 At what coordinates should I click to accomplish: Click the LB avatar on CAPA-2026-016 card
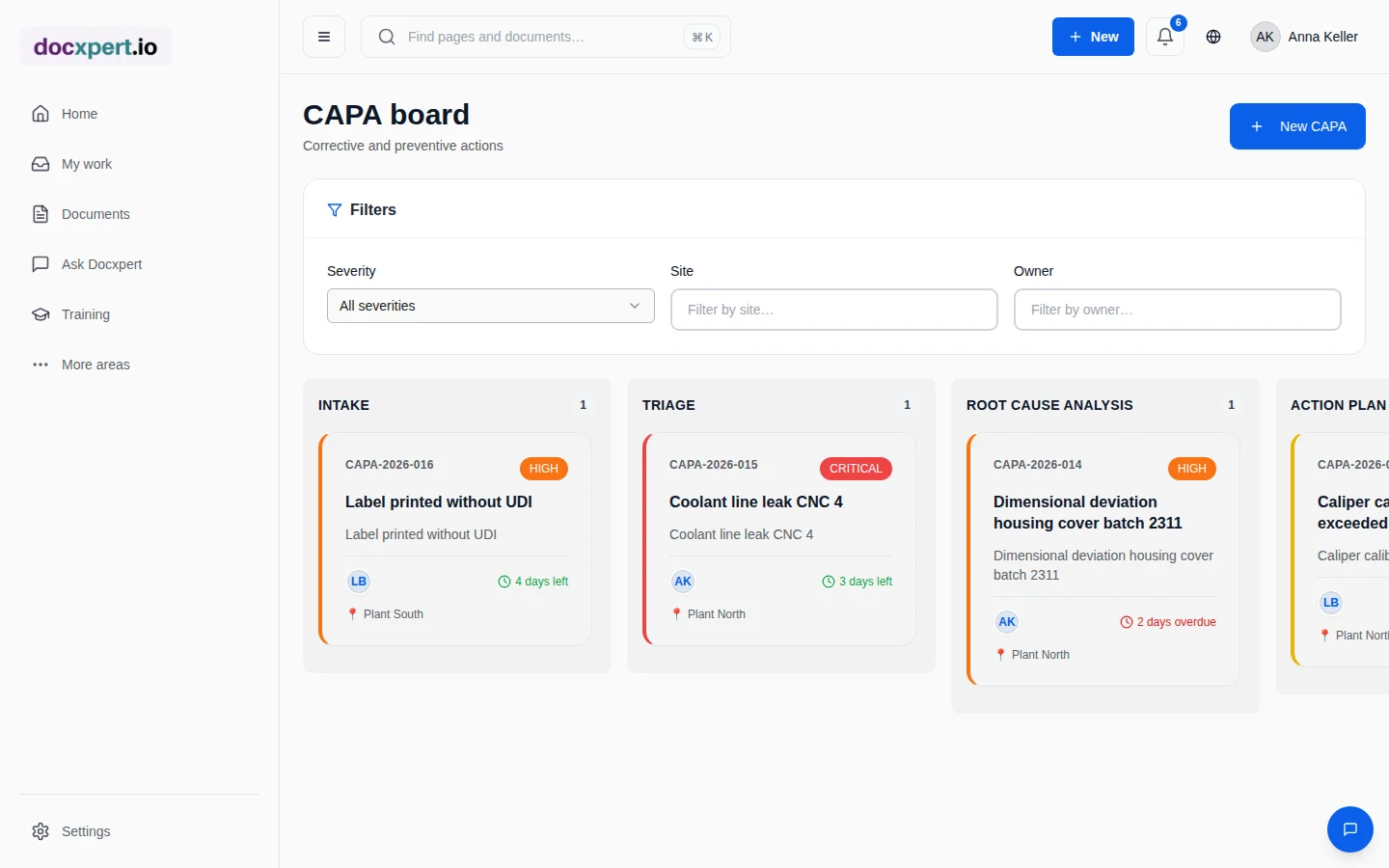tap(359, 582)
